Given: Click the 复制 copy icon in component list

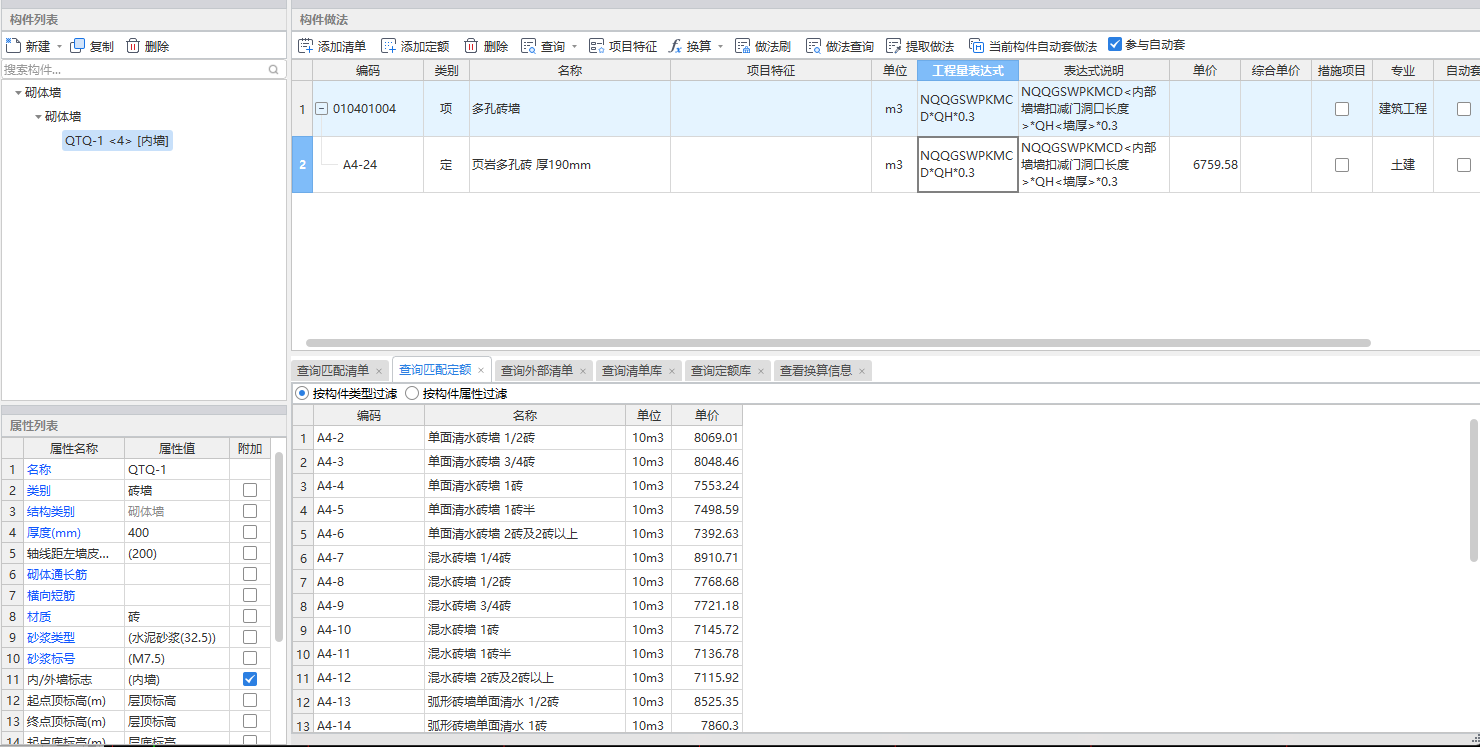Looking at the screenshot, I should 77,46.
